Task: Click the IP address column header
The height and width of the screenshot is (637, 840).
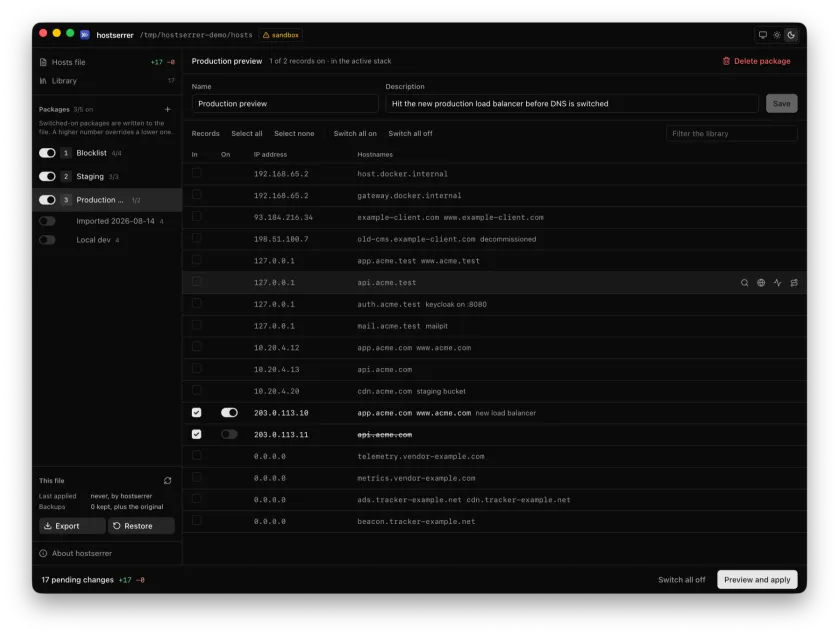Action: pos(270,154)
